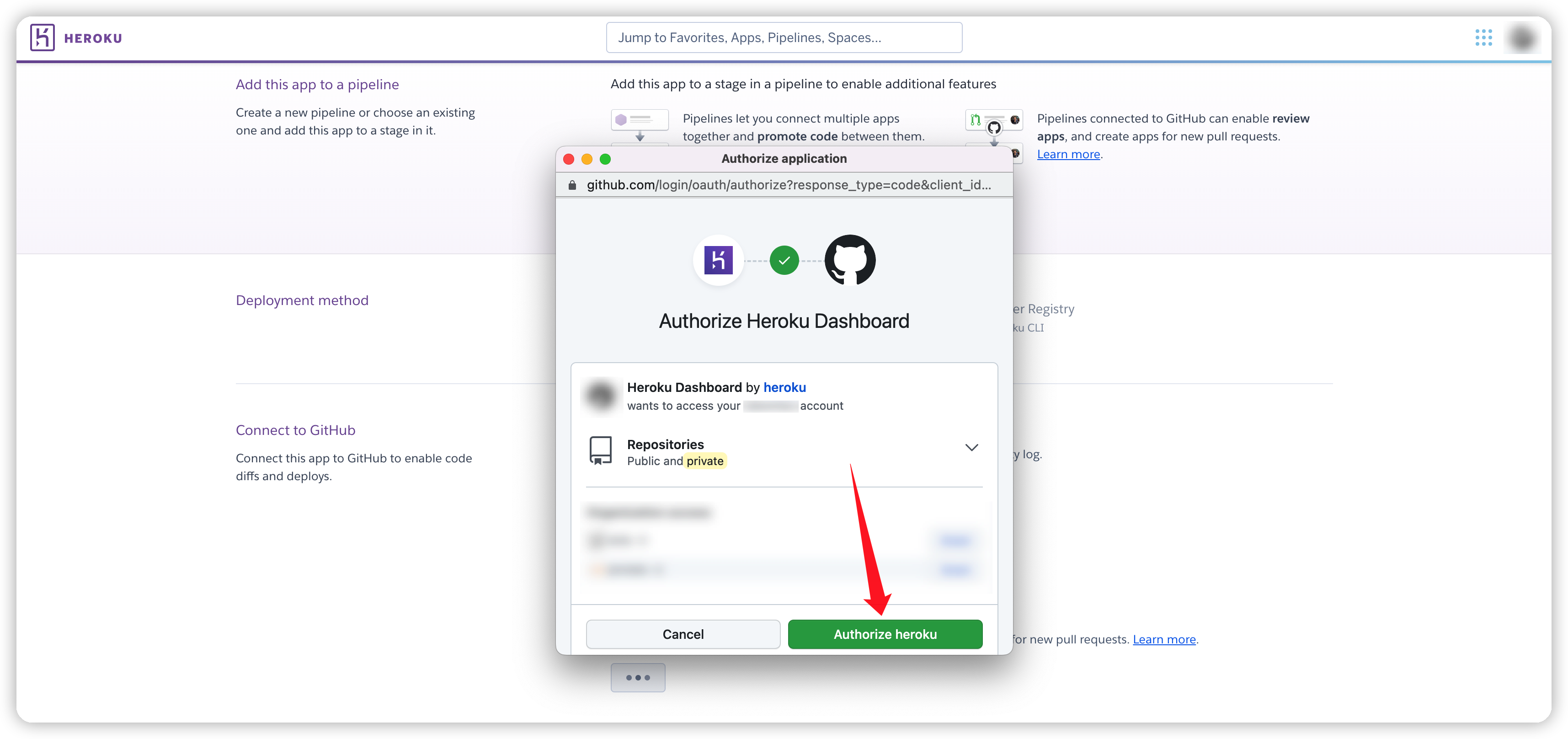Click the lock icon in address bar
The image size is (1568, 739).
(571, 185)
